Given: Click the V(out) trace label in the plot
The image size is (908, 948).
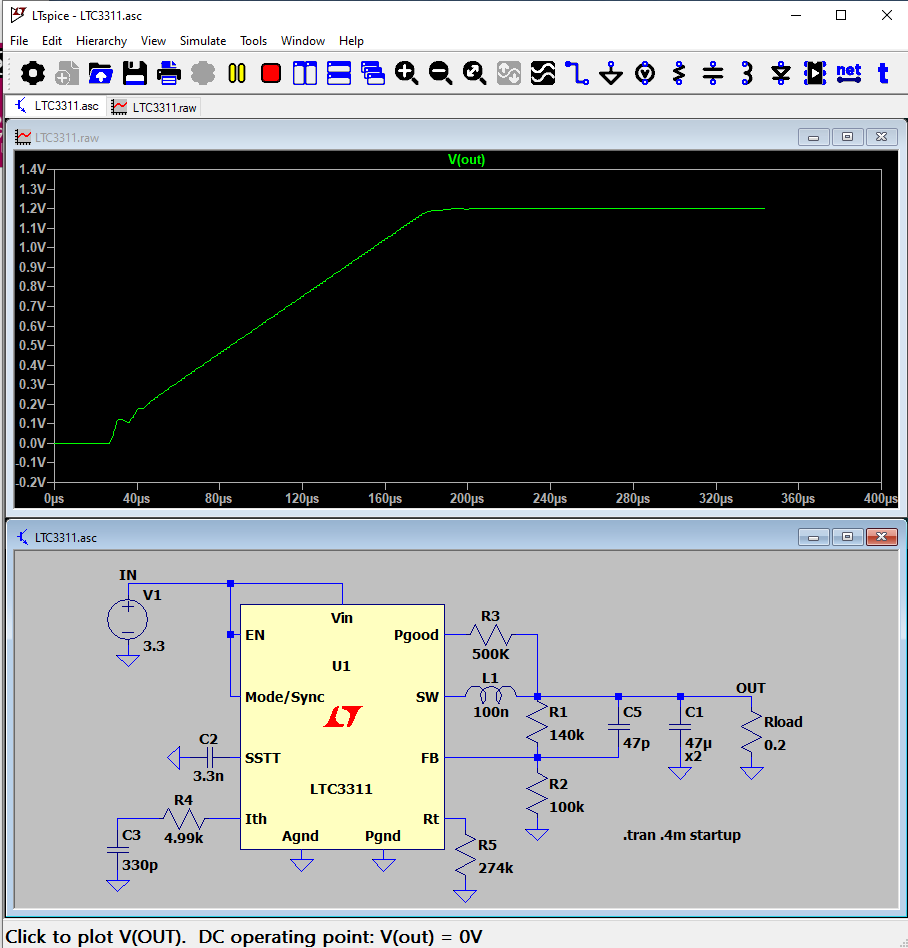Looking at the screenshot, I should coord(466,160).
